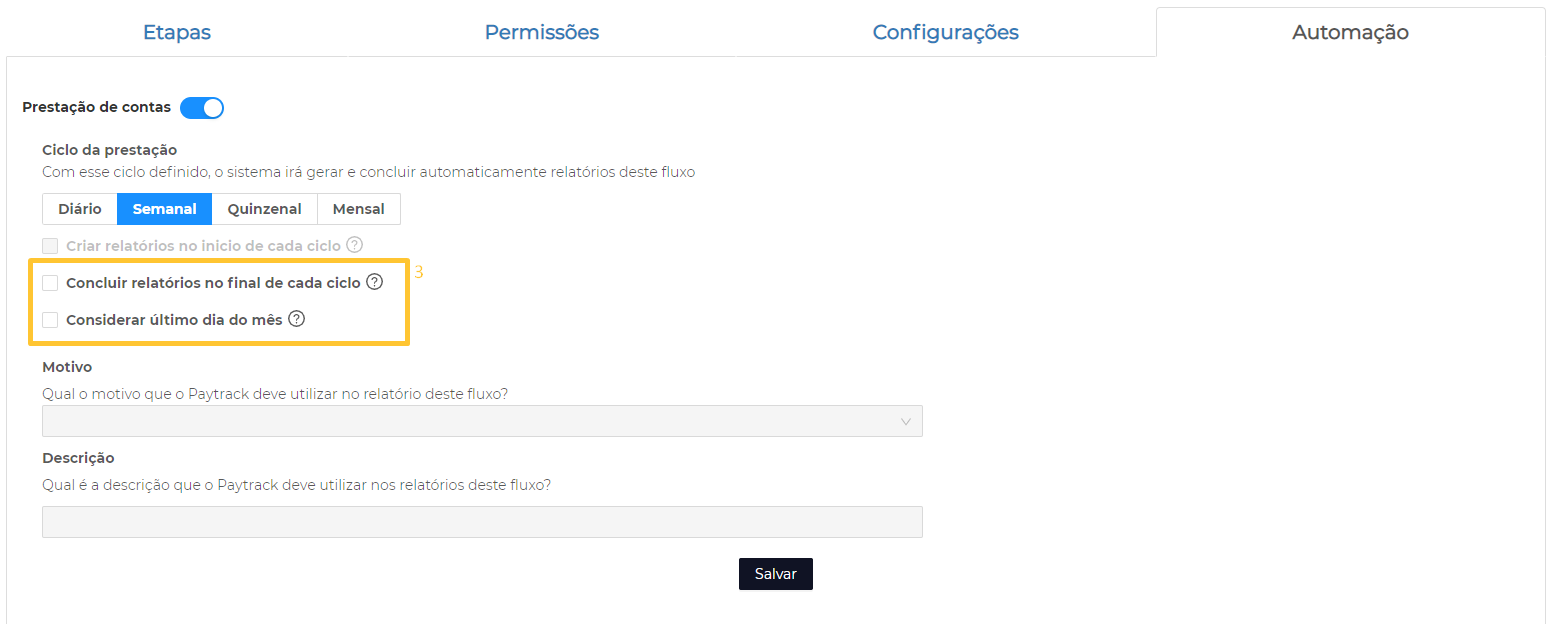This screenshot has height=624, width=1554.
Task: Set the cycle to Quinzenal
Action: [264, 209]
